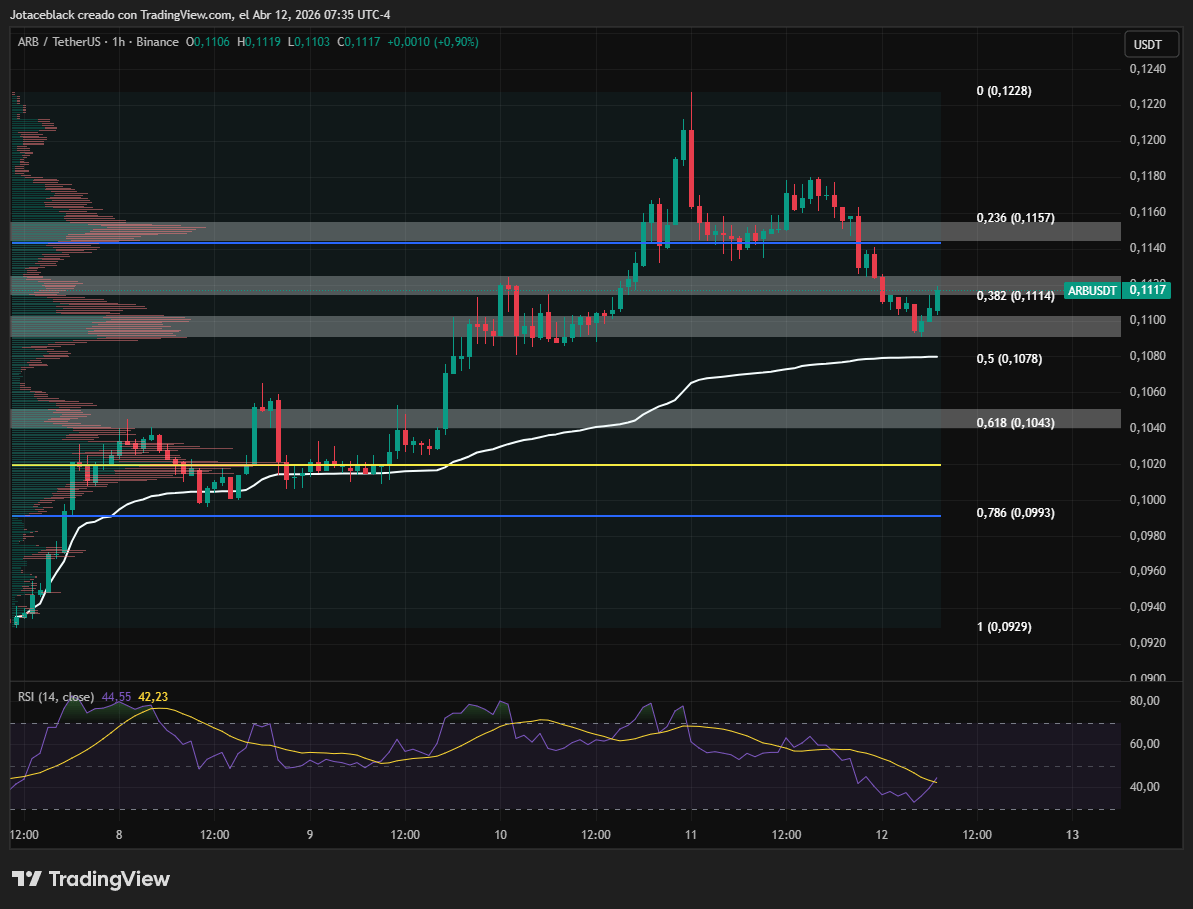This screenshot has width=1193, height=909.
Task: Click the high value H0,1119
Action: click(259, 42)
